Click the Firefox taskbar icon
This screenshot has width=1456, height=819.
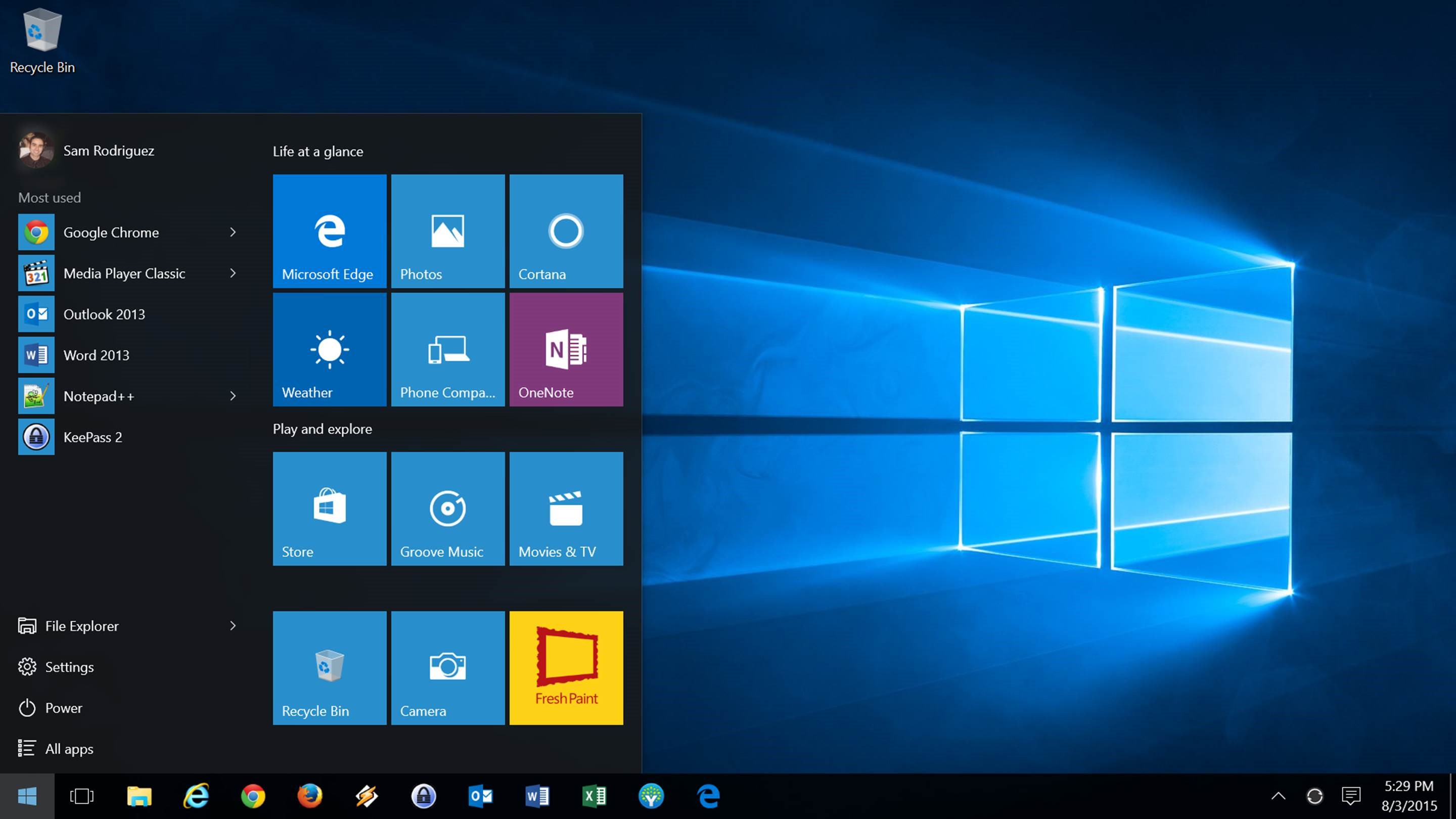[x=310, y=796]
